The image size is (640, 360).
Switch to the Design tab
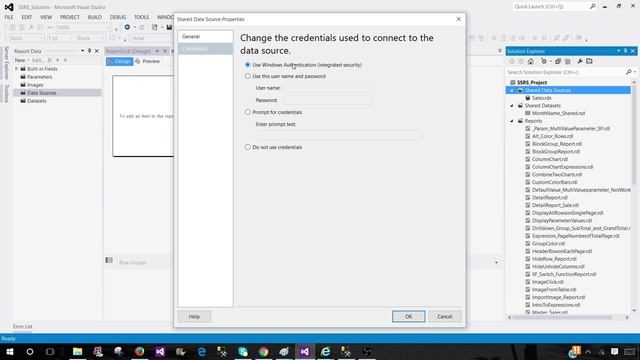(x=120, y=61)
